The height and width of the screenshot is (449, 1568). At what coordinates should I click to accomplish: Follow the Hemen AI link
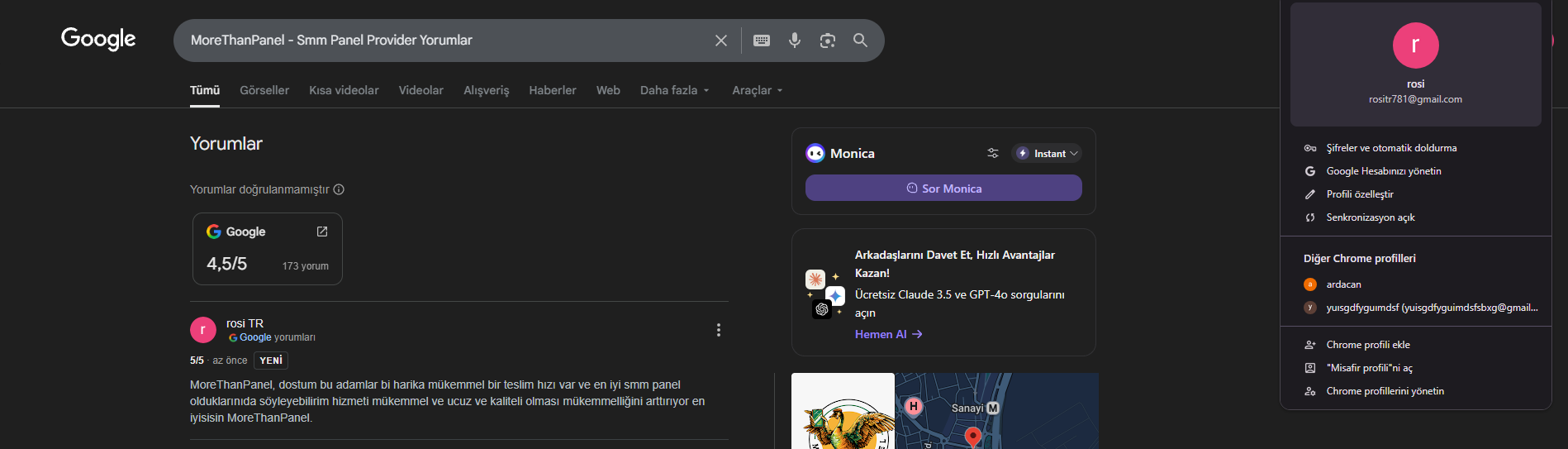(888, 334)
